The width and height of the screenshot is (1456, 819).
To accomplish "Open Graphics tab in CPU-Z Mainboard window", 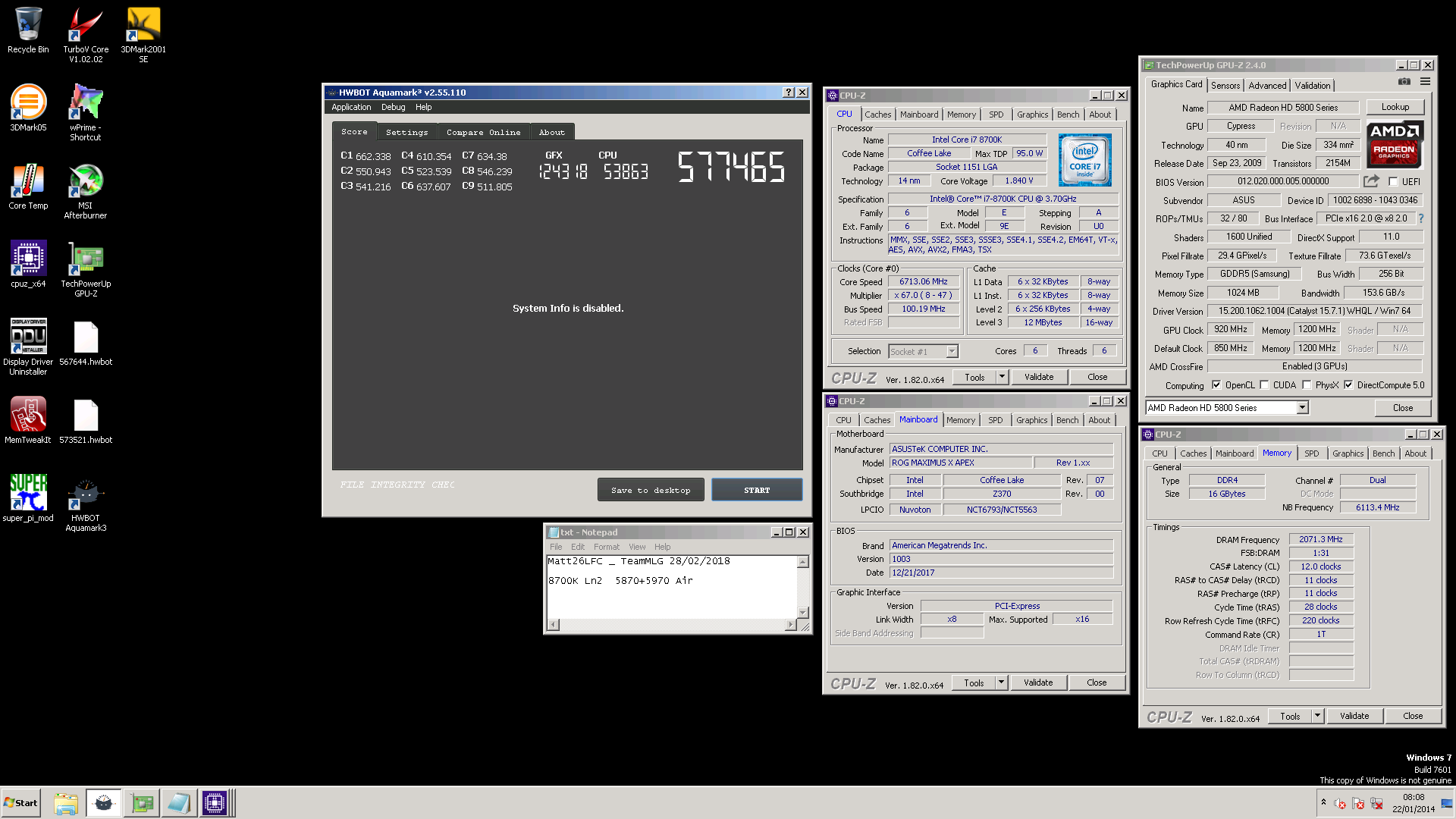I will (1031, 420).
